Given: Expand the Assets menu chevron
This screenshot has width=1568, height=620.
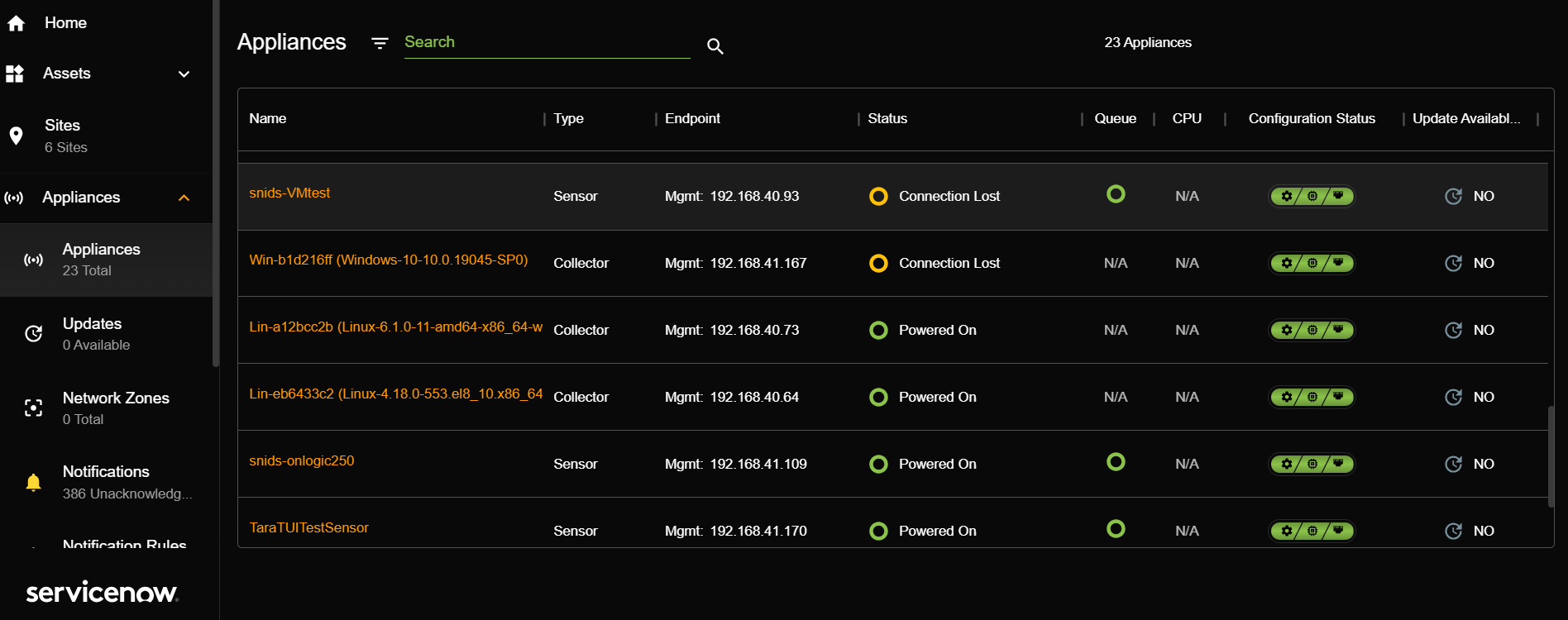Looking at the screenshot, I should (x=184, y=74).
